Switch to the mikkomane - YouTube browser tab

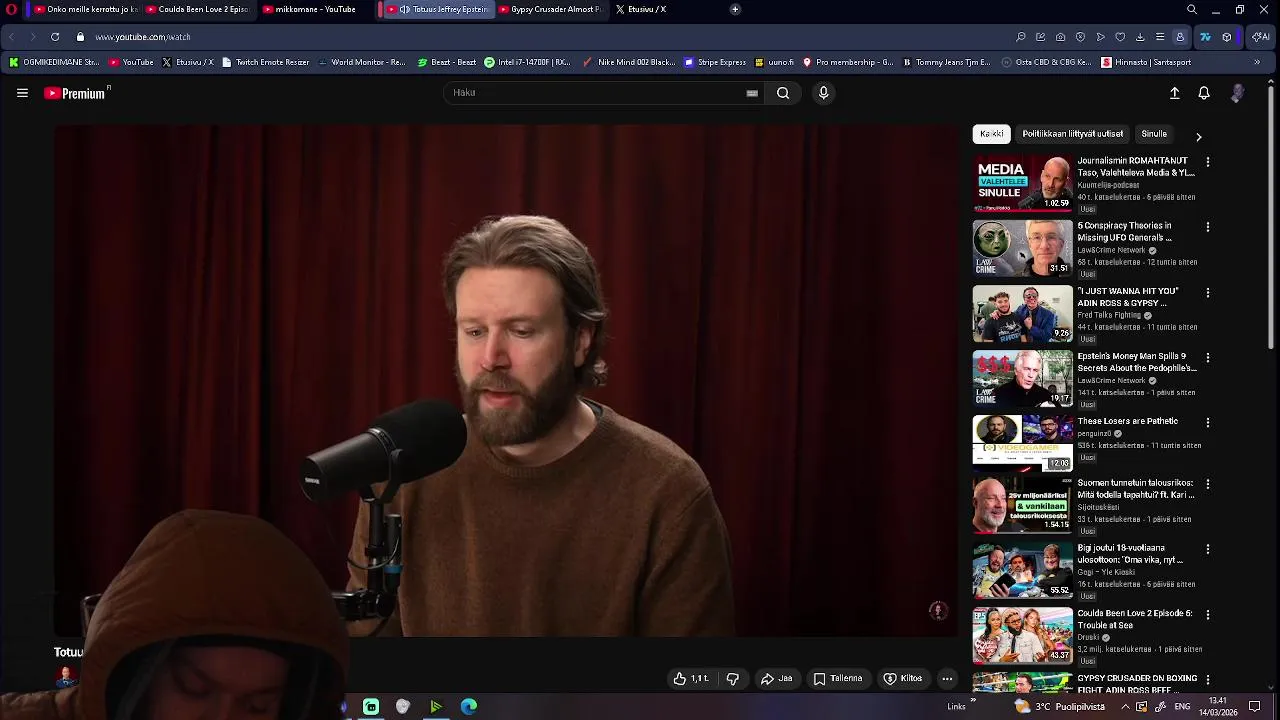tap(310, 9)
